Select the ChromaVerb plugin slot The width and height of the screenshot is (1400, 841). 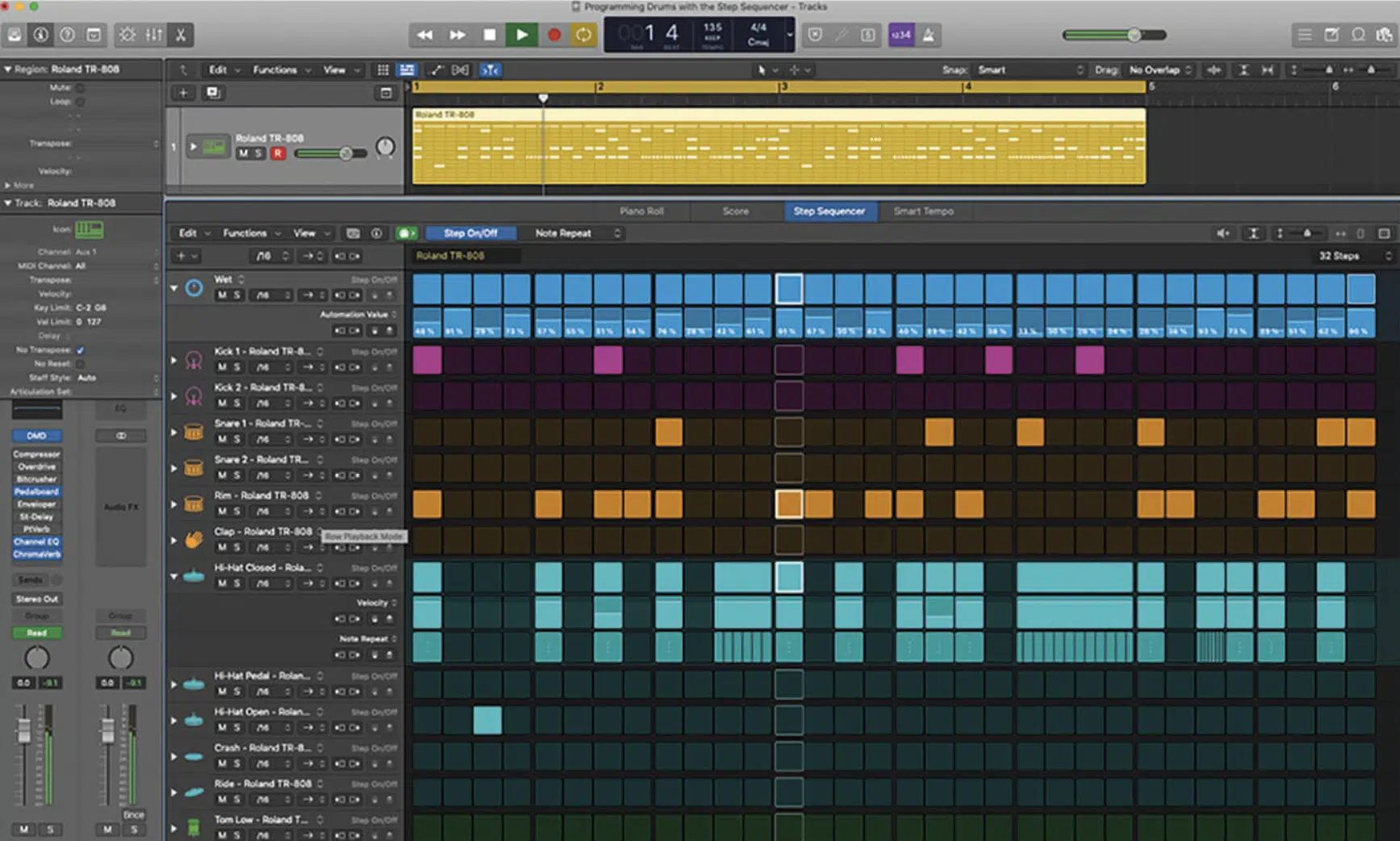36,554
